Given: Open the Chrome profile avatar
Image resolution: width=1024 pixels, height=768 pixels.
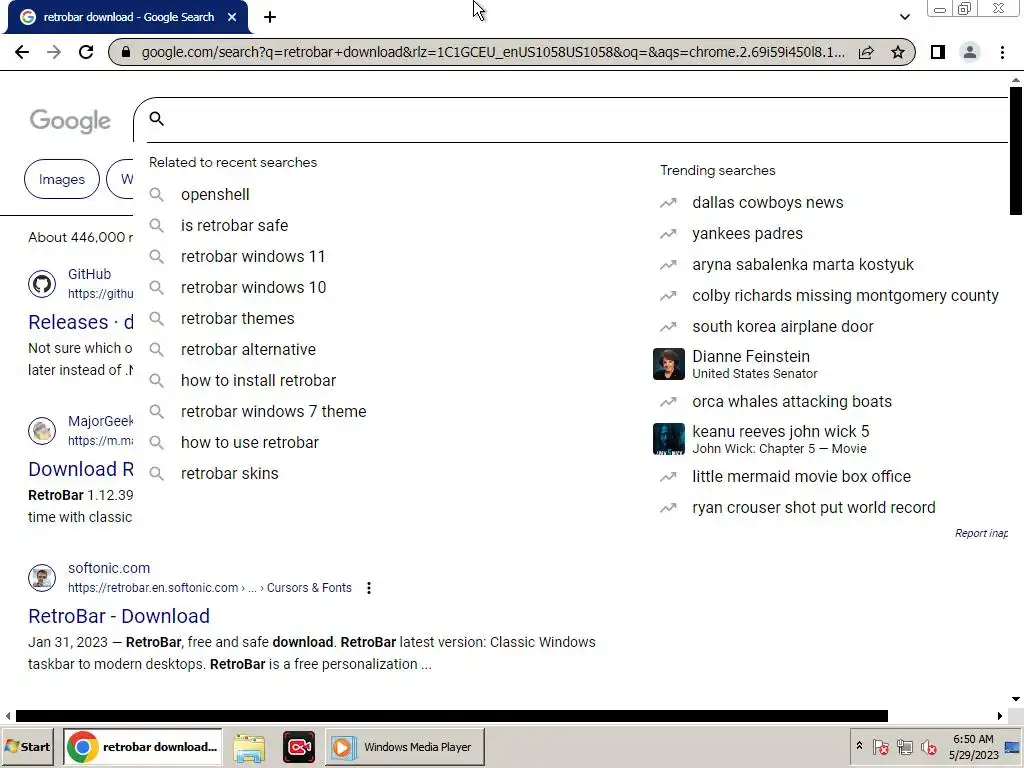Looking at the screenshot, I should [x=970, y=52].
